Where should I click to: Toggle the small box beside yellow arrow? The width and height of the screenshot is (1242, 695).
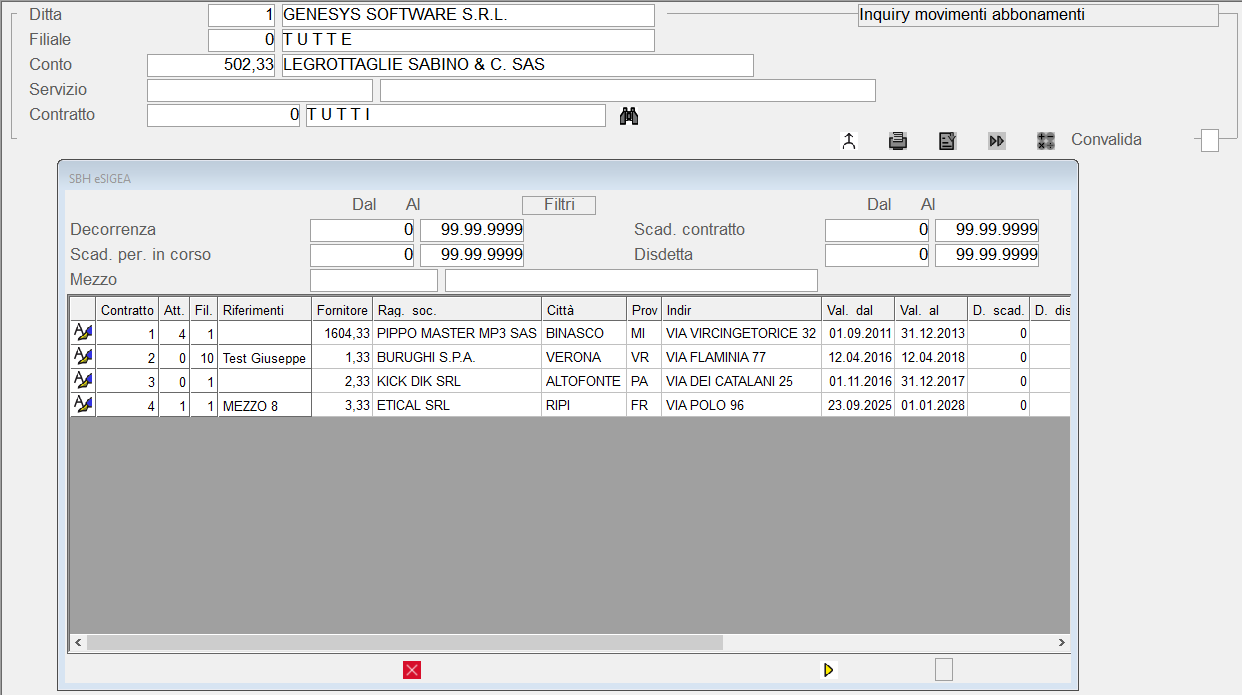(x=943, y=670)
